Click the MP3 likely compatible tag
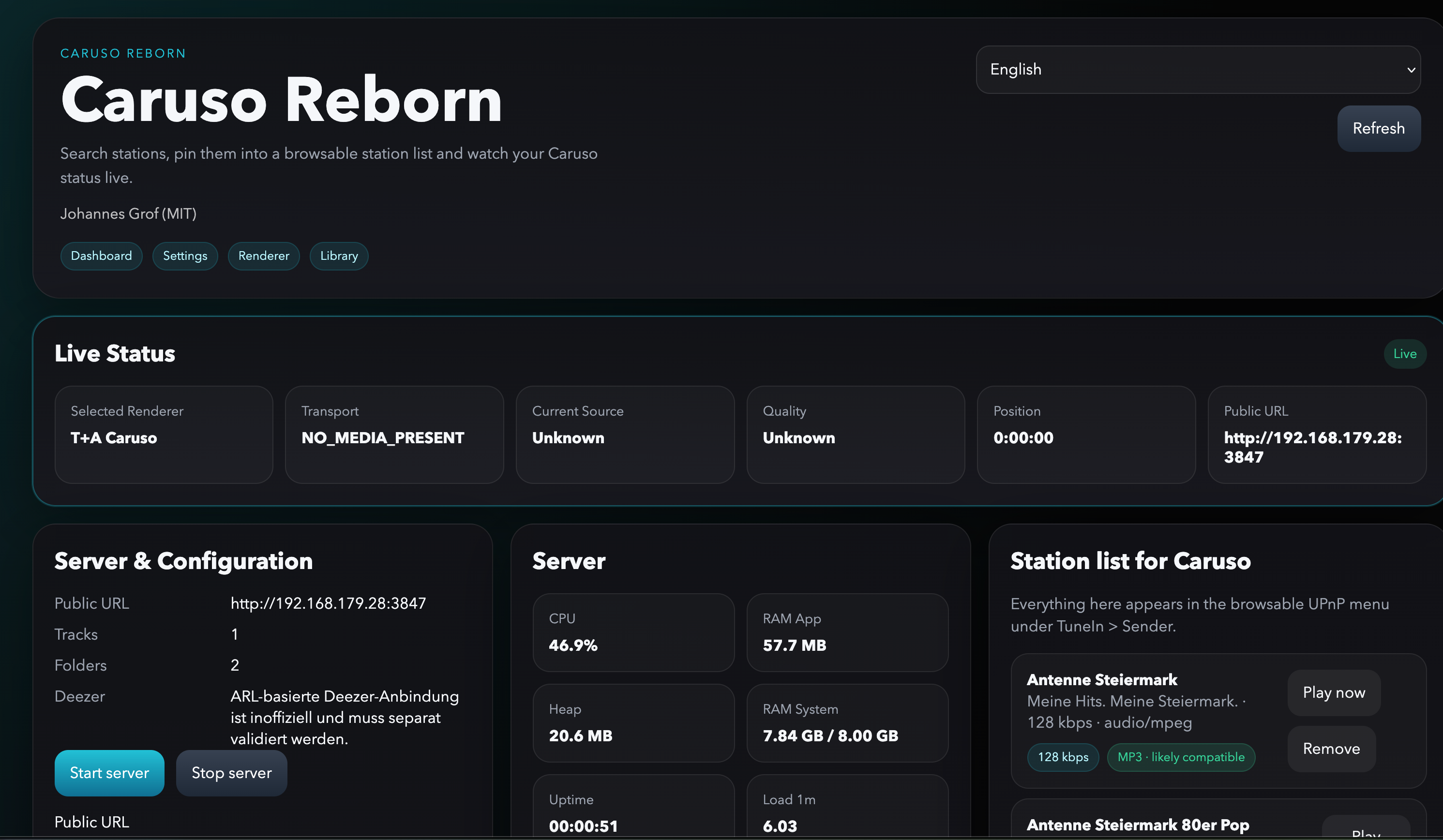 click(1181, 758)
